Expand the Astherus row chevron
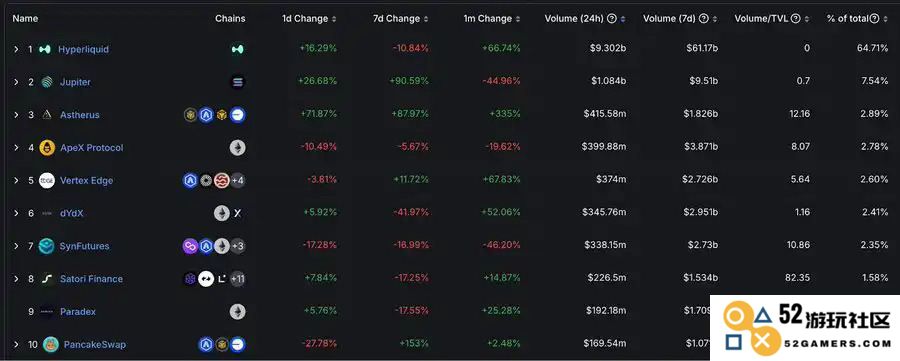 (x=17, y=115)
